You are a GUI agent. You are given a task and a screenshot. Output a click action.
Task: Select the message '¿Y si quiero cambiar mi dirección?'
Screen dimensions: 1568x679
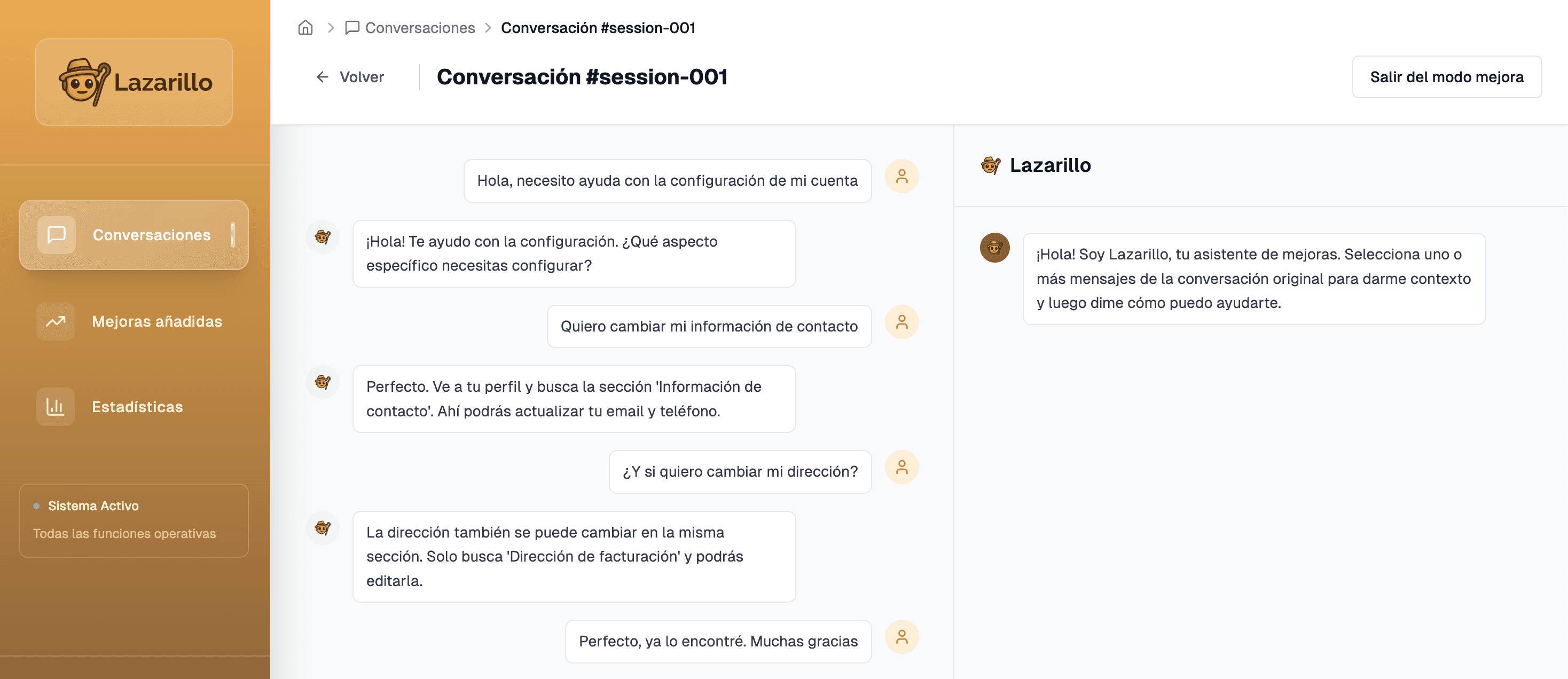click(x=740, y=471)
